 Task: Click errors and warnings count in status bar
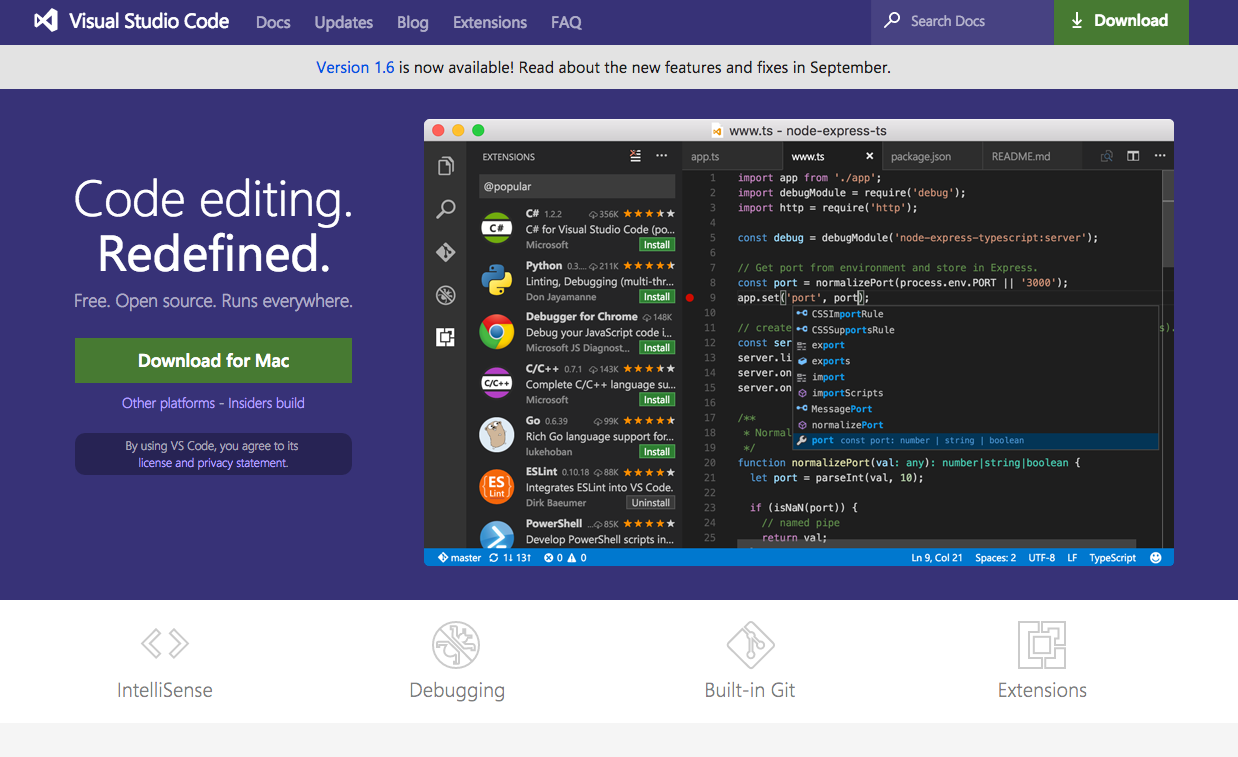(565, 558)
